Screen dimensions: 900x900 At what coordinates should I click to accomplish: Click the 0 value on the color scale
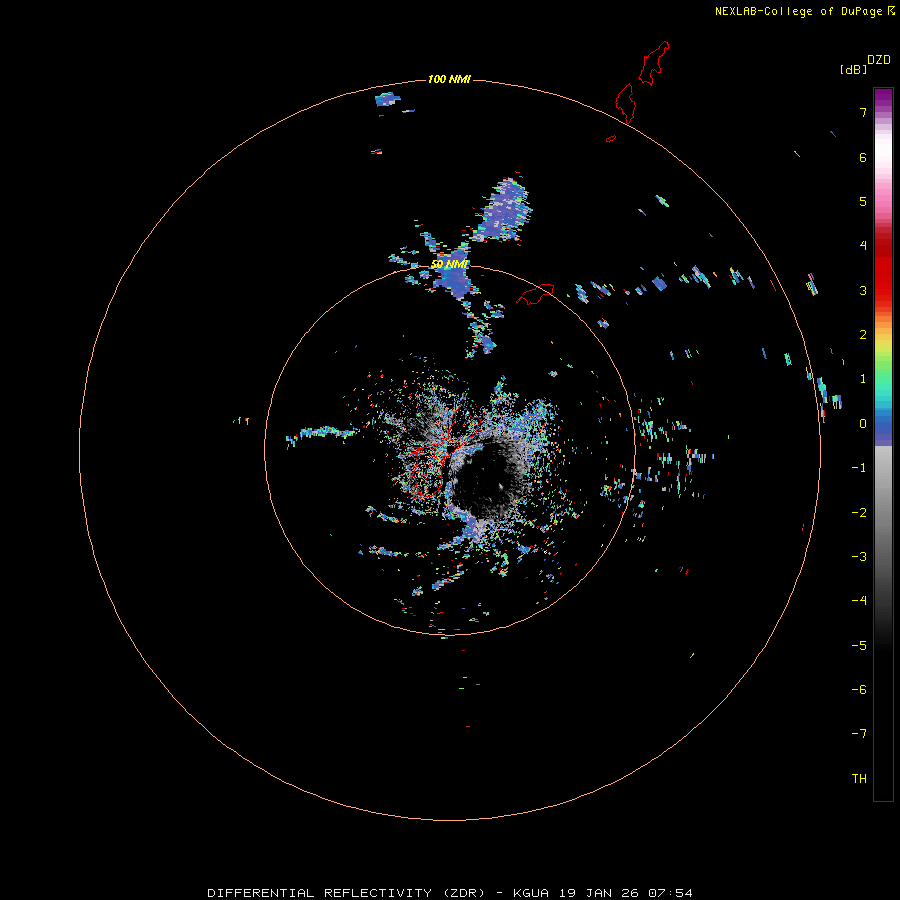pyautogui.click(x=863, y=424)
